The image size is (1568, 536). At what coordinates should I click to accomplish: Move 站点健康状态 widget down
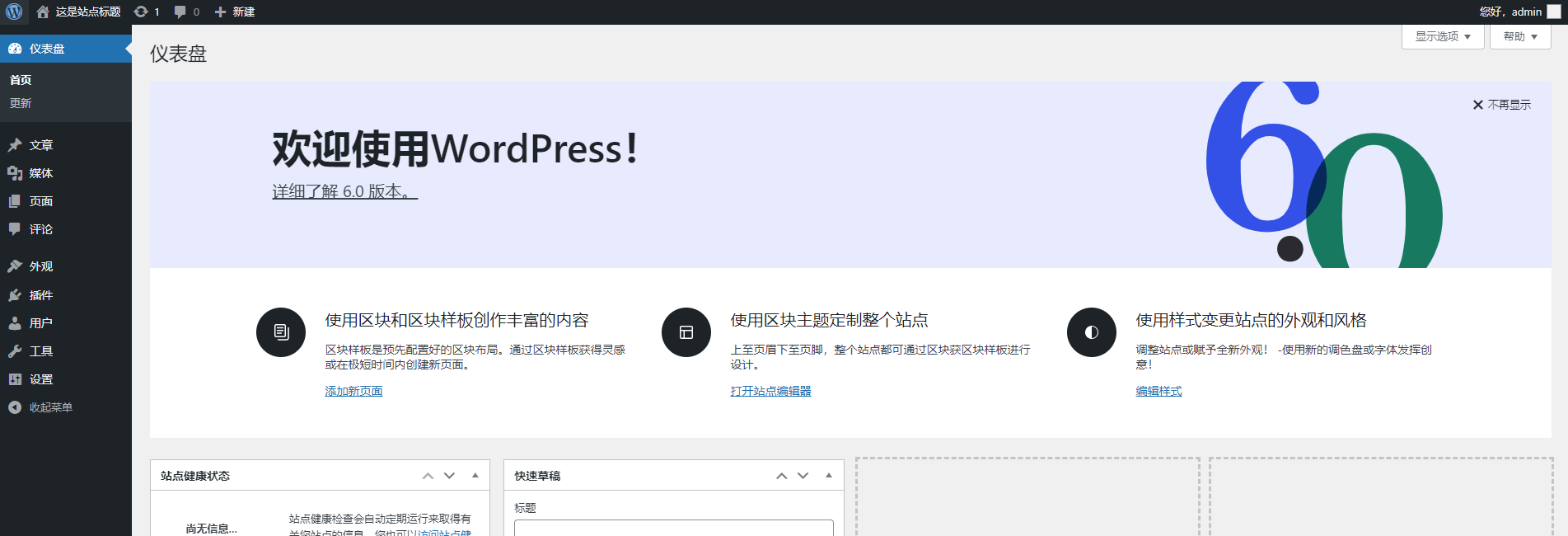449,476
